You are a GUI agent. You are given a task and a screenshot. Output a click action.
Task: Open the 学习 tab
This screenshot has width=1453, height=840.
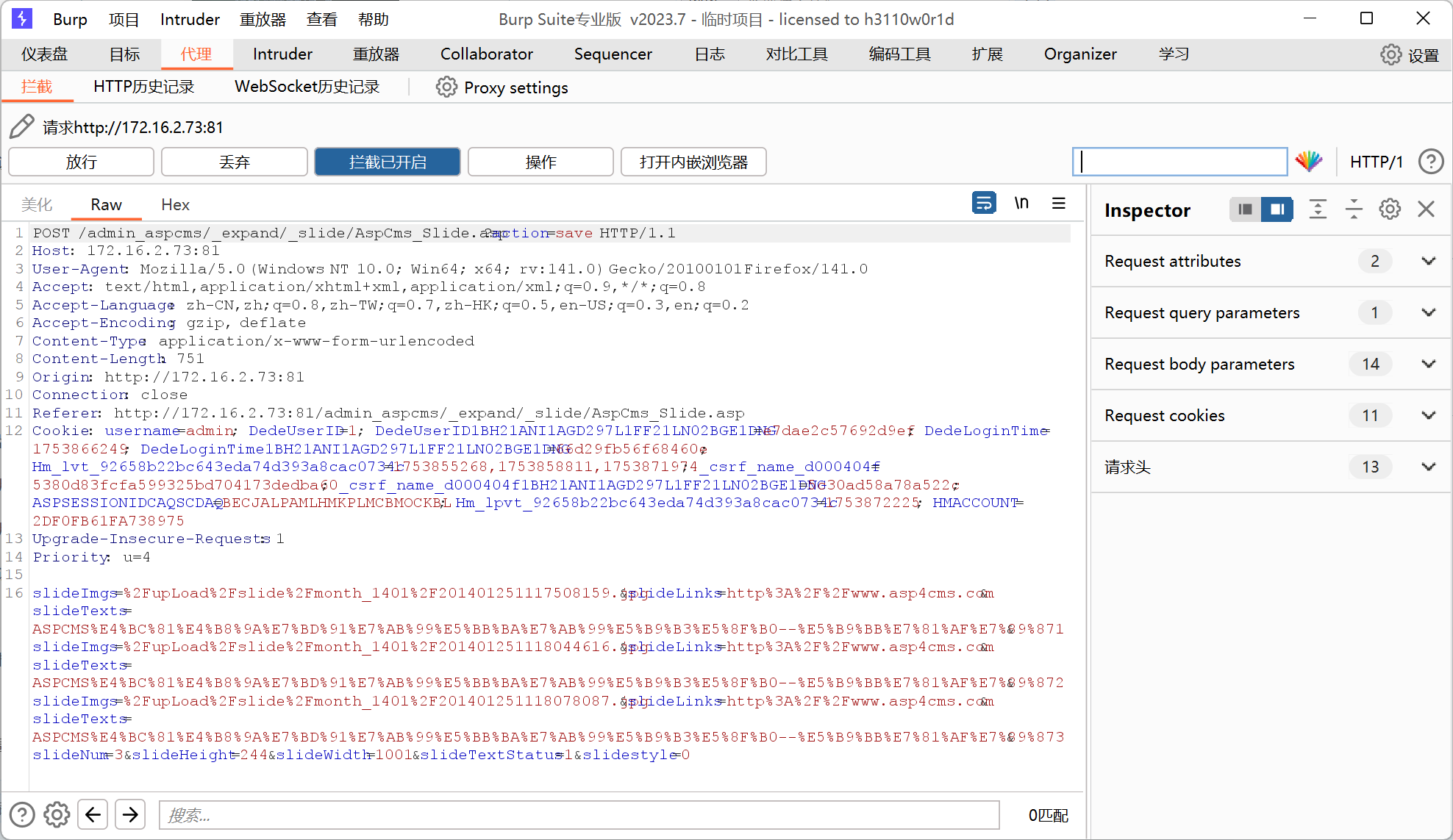1174,54
